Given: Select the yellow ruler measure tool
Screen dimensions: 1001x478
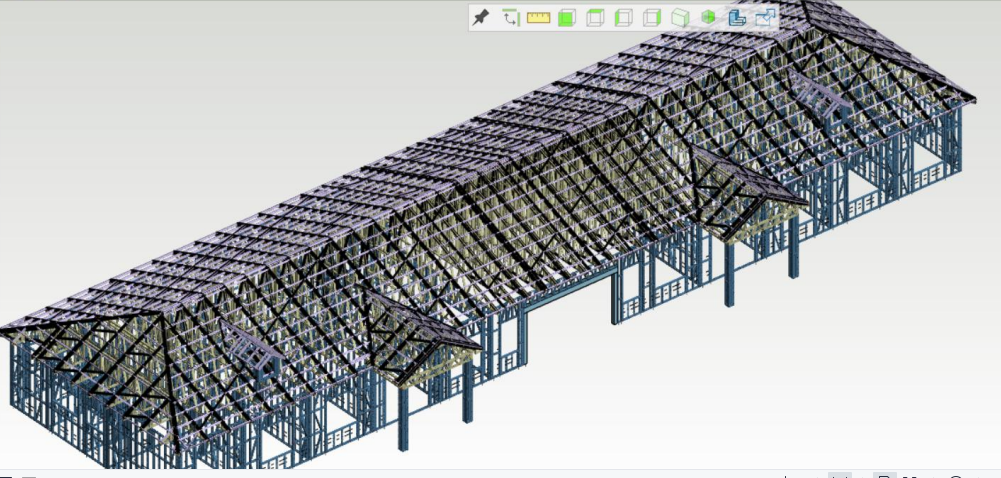Looking at the screenshot, I should tap(538, 18).
